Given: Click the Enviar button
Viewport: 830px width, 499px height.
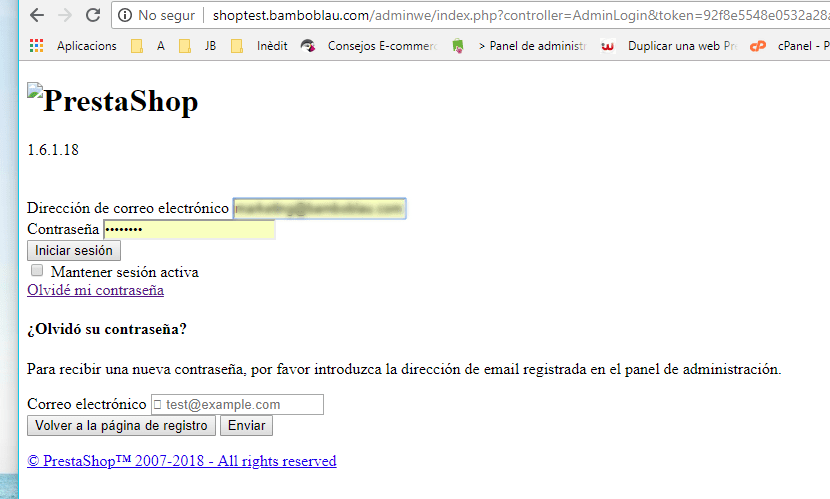Looking at the screenshot, I should (x=246, y=425).
